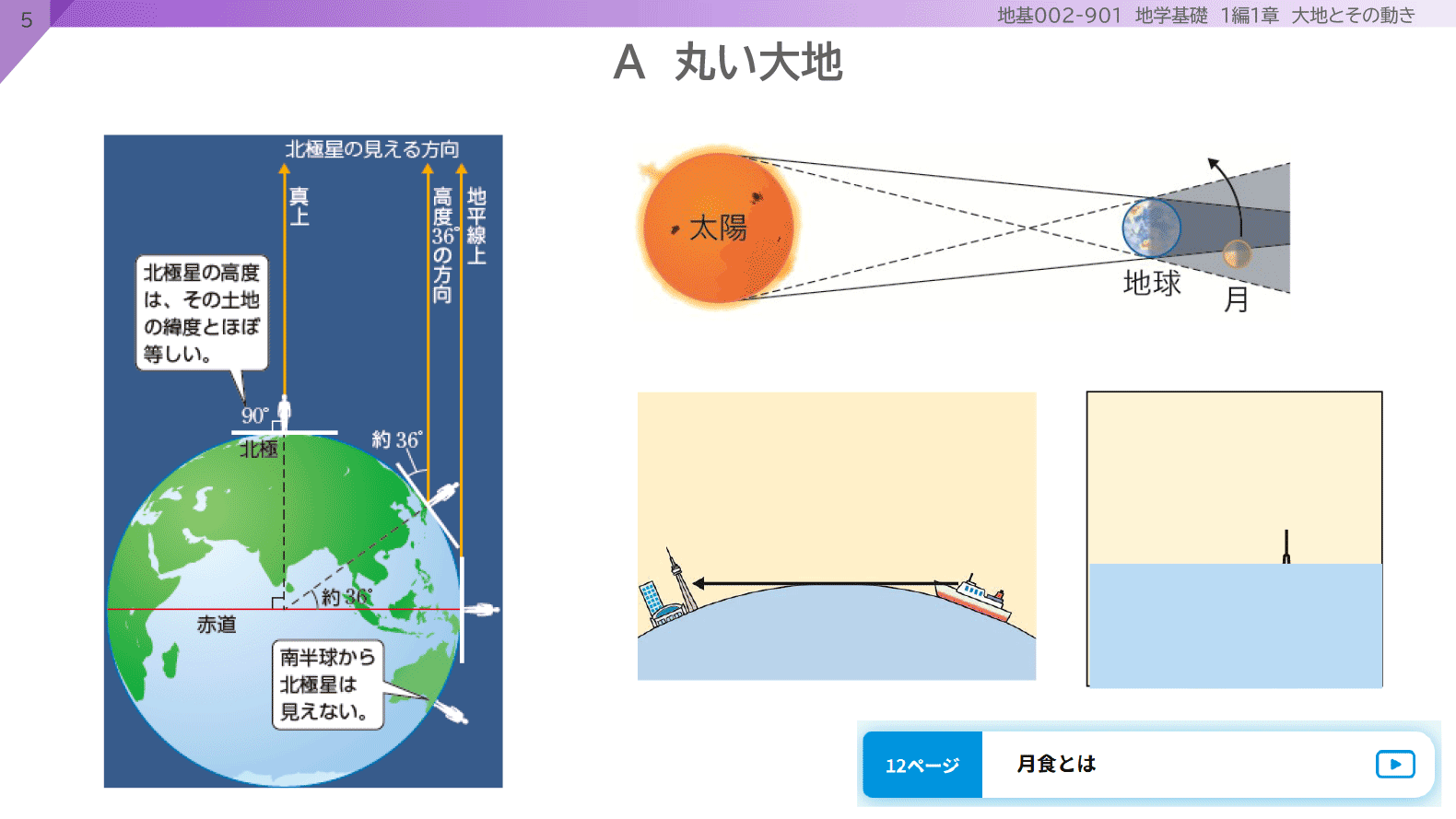The image size is (1456, 819).
Task: Select the page number 5 corner tab
Action: [x=25, y=20]
